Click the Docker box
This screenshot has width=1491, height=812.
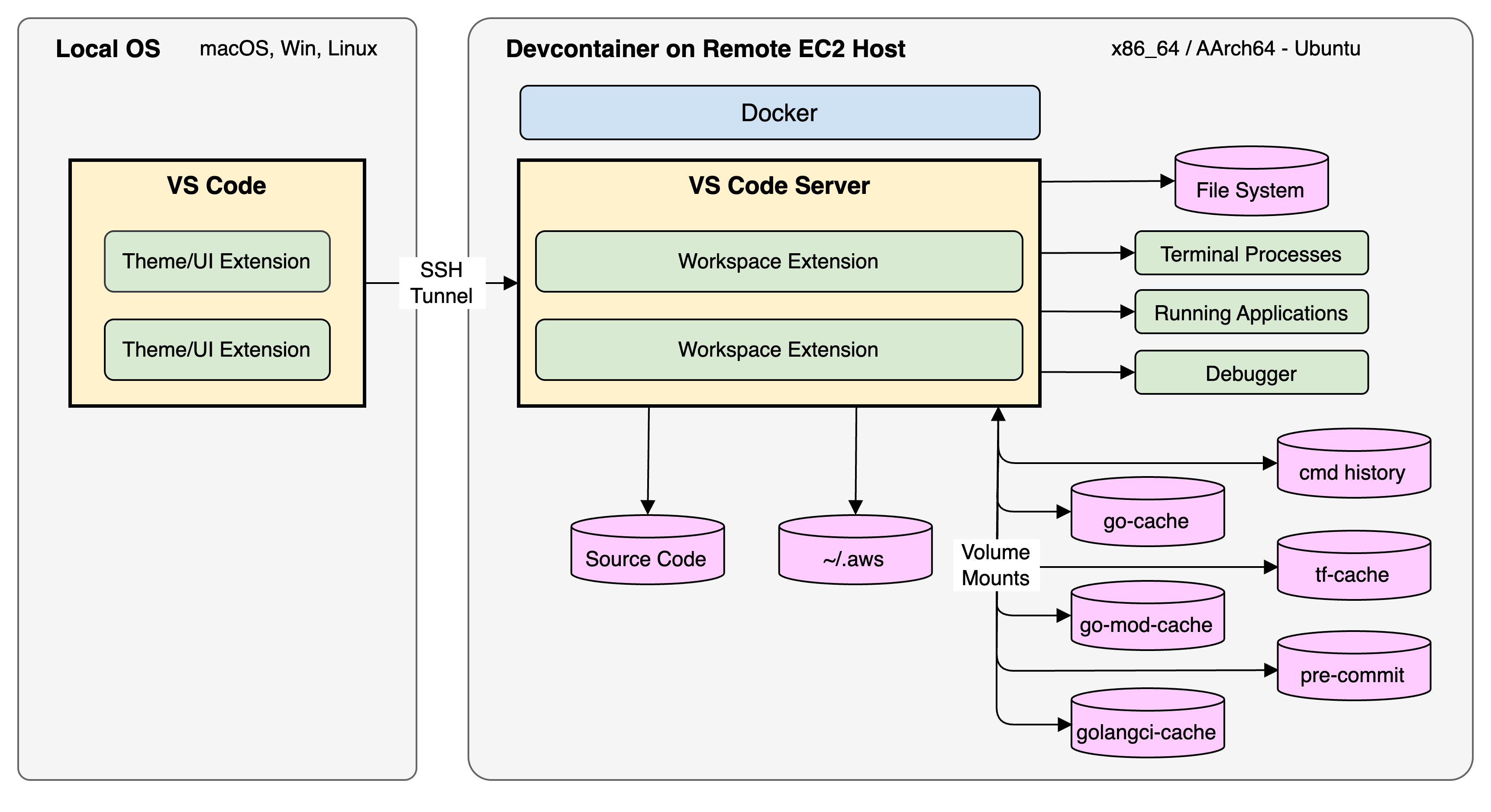tap(780, 112)
